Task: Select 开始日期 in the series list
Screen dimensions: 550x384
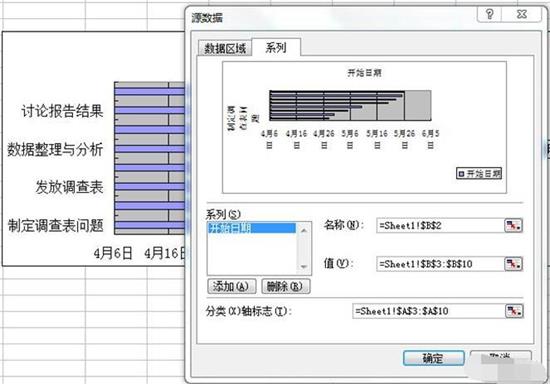Action: (251, 228)
